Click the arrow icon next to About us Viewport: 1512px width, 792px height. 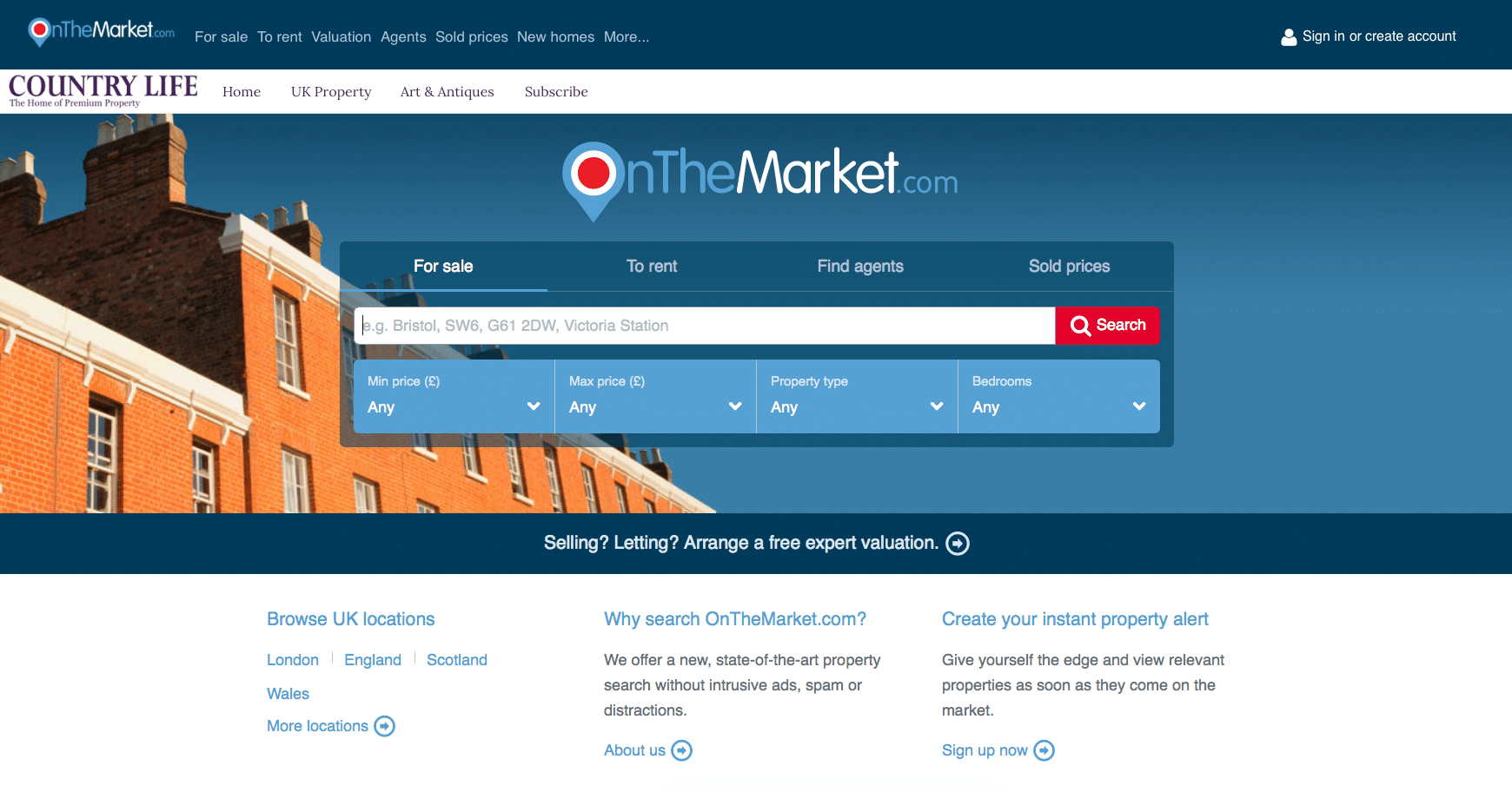coord(682,750)
